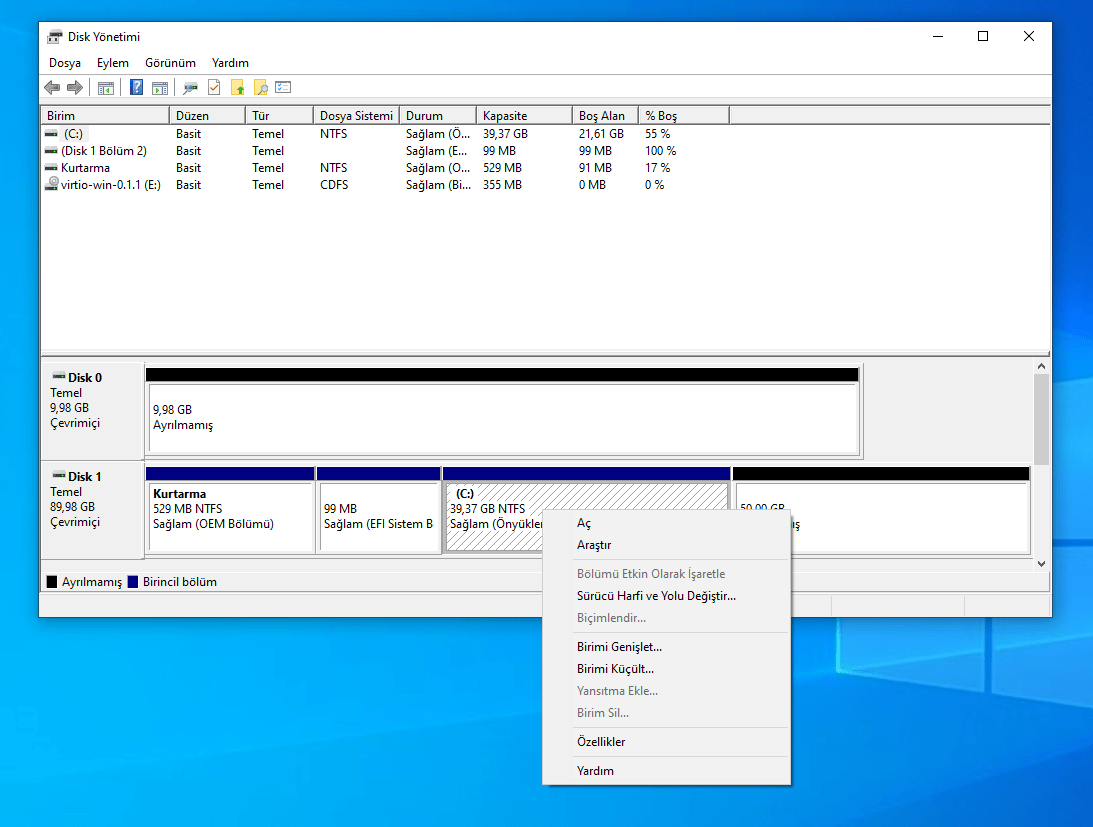The image size is (1093, 827).
Task: Click the blue question mark help icon
Action: [137, 88]
